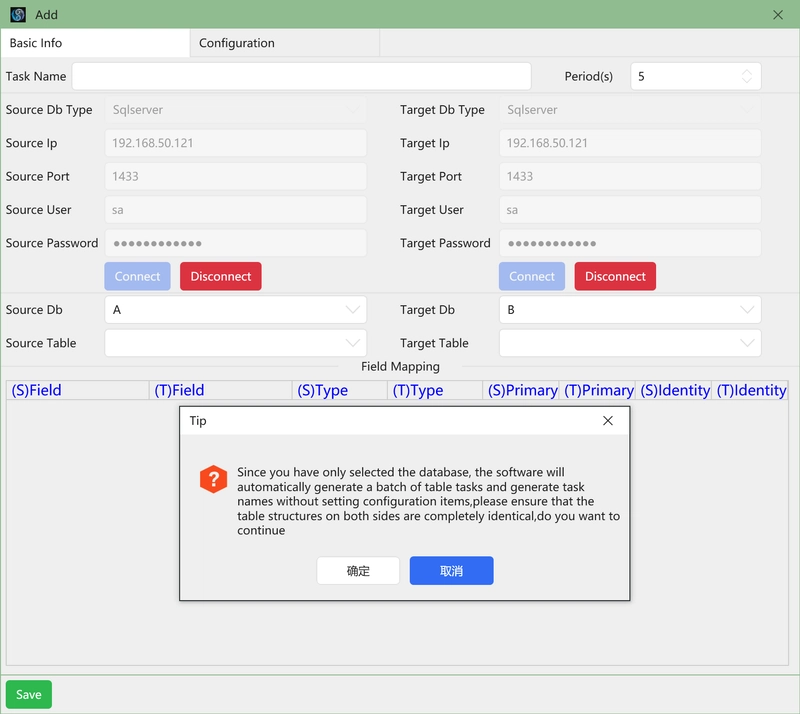Click the (T)Type column header
The width and height of the screenshot is (800, 714).
click(x=435, y=390)
